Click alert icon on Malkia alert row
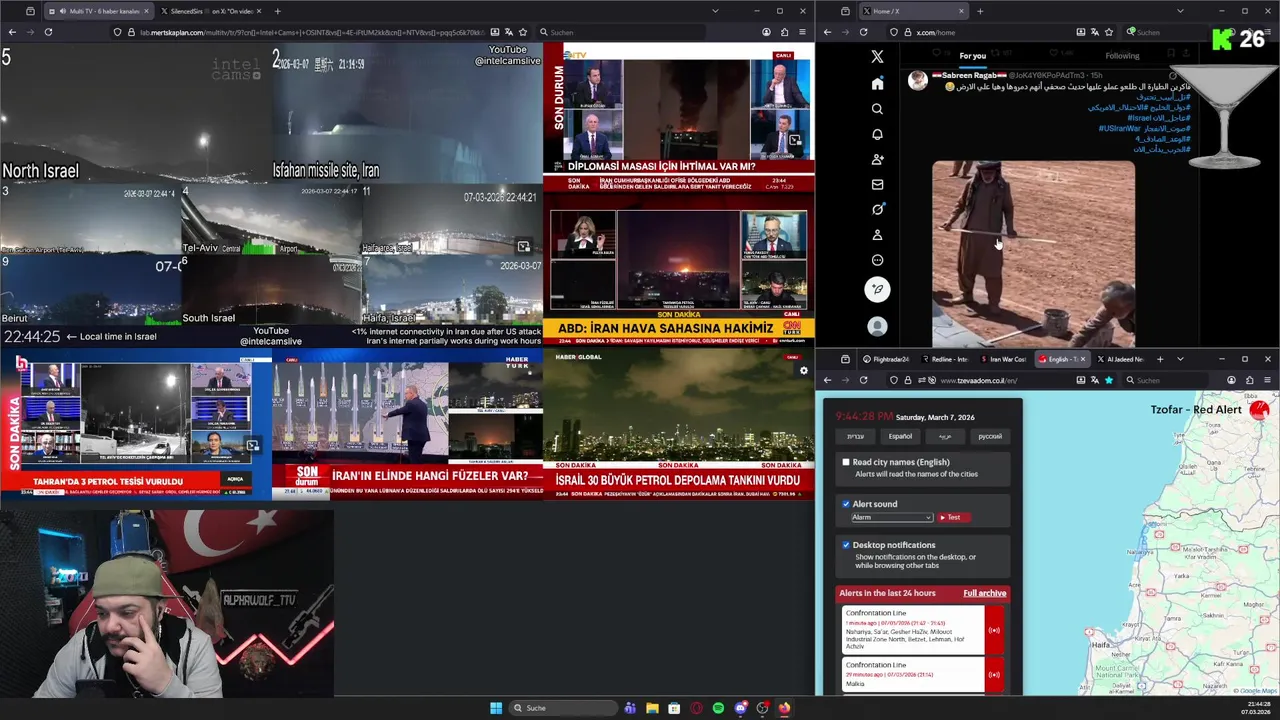This screenshot has width=1280, height=720. (994, 675)
